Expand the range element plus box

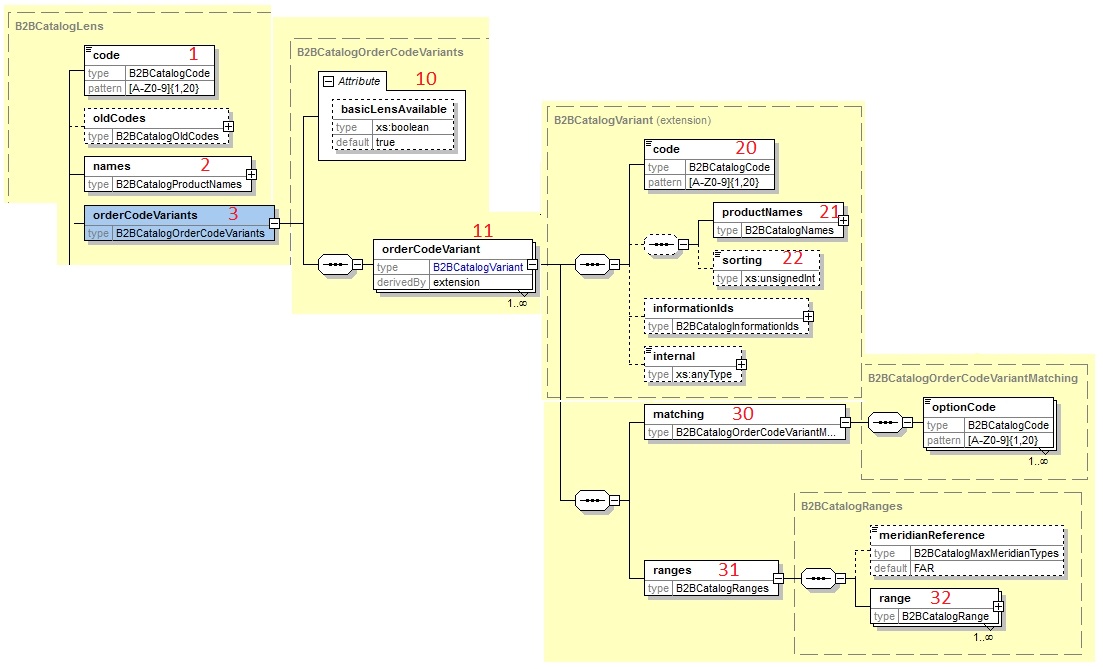pyautogui.click(x=997, y=606)
